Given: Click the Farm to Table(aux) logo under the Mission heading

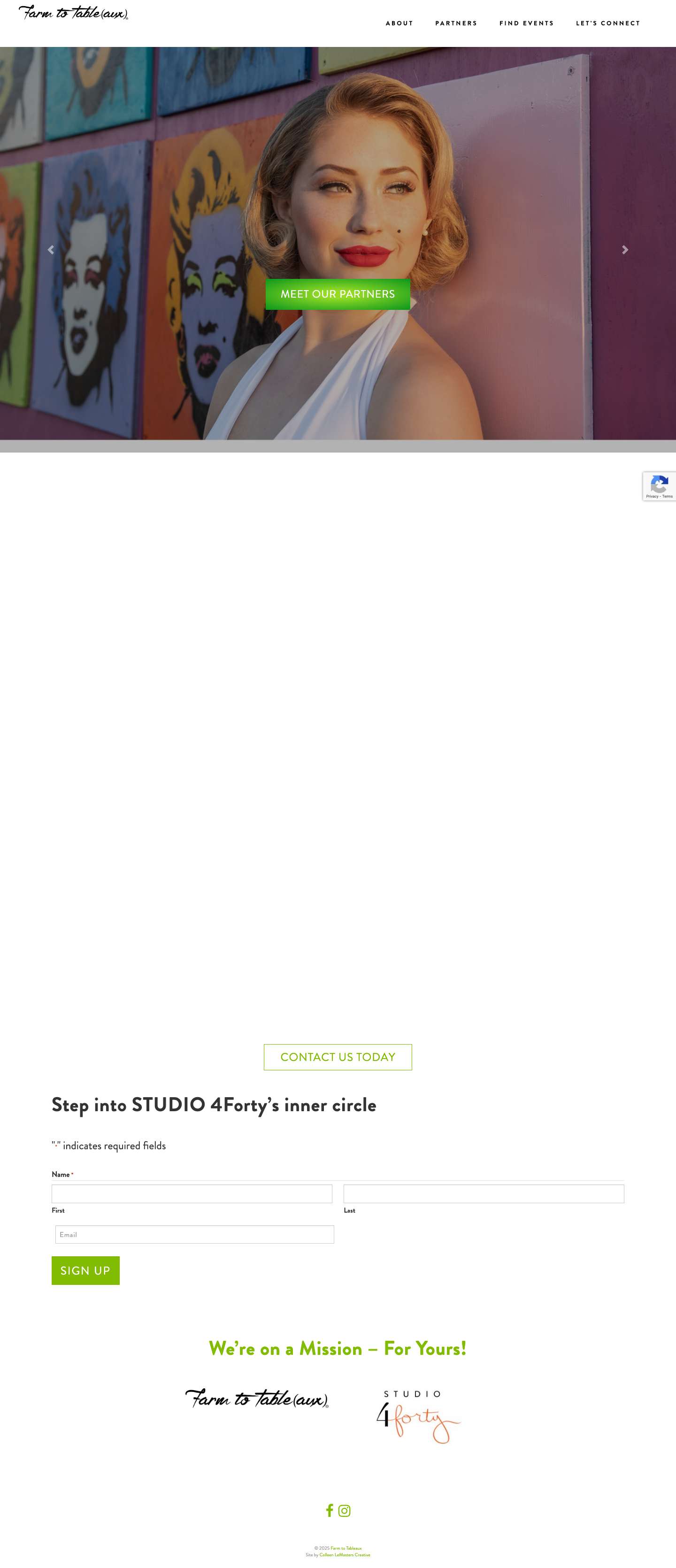Looking at the screenshot, I should pyautogui.click(x=257, y=1398).
